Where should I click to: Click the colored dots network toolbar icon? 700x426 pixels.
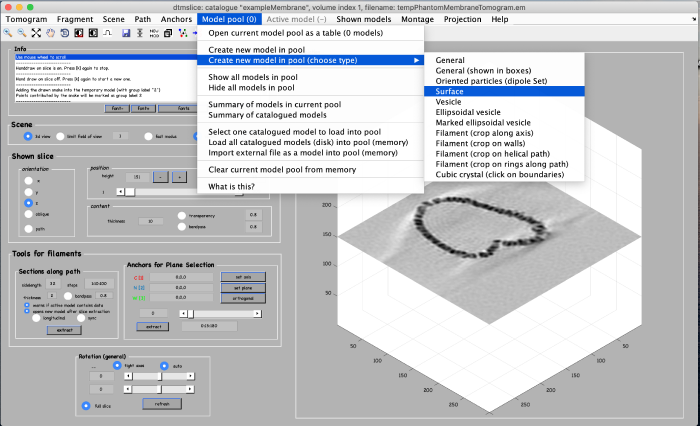[x=183, y=33]
